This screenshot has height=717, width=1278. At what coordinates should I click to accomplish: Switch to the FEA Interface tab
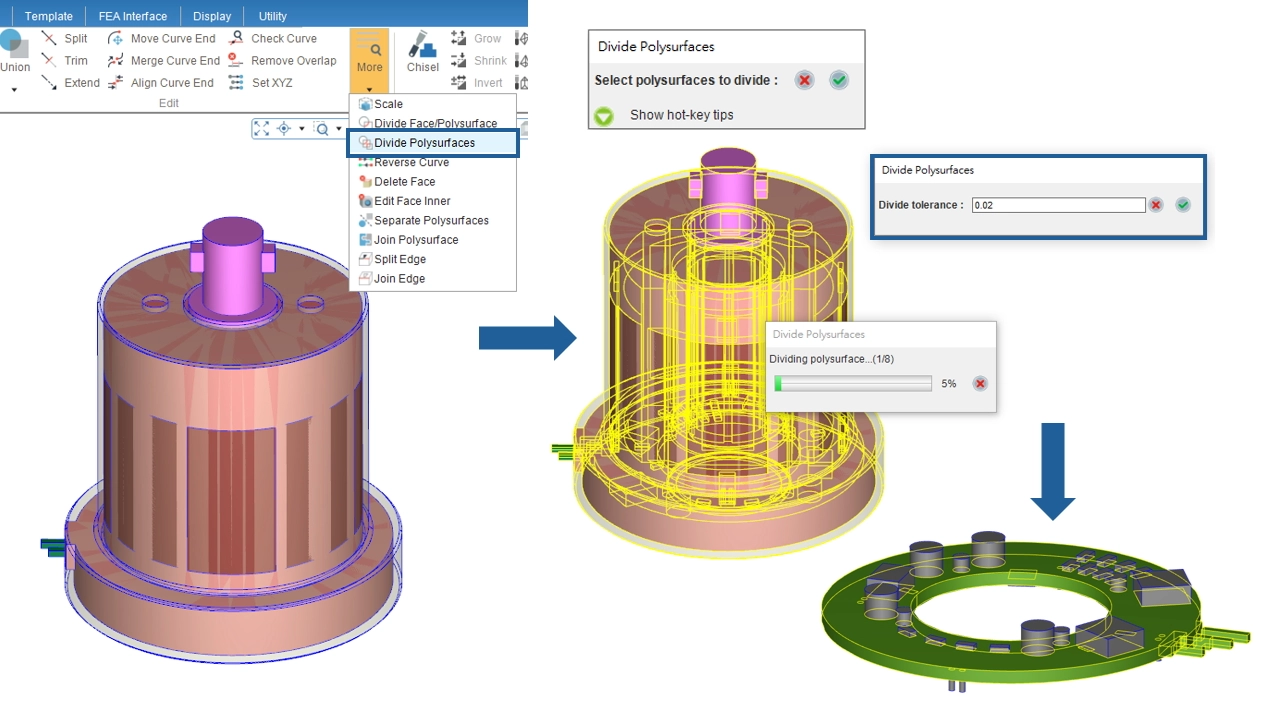point(132,16)
